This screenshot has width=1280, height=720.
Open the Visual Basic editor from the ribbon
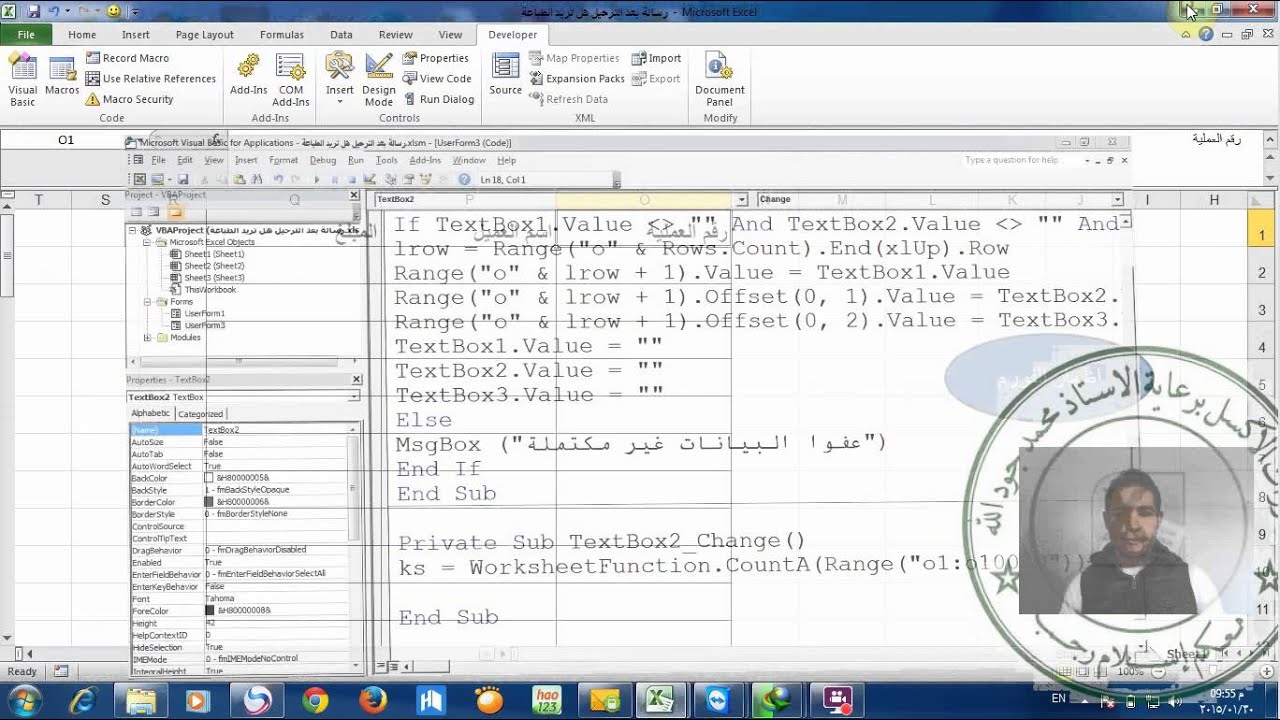22,80
